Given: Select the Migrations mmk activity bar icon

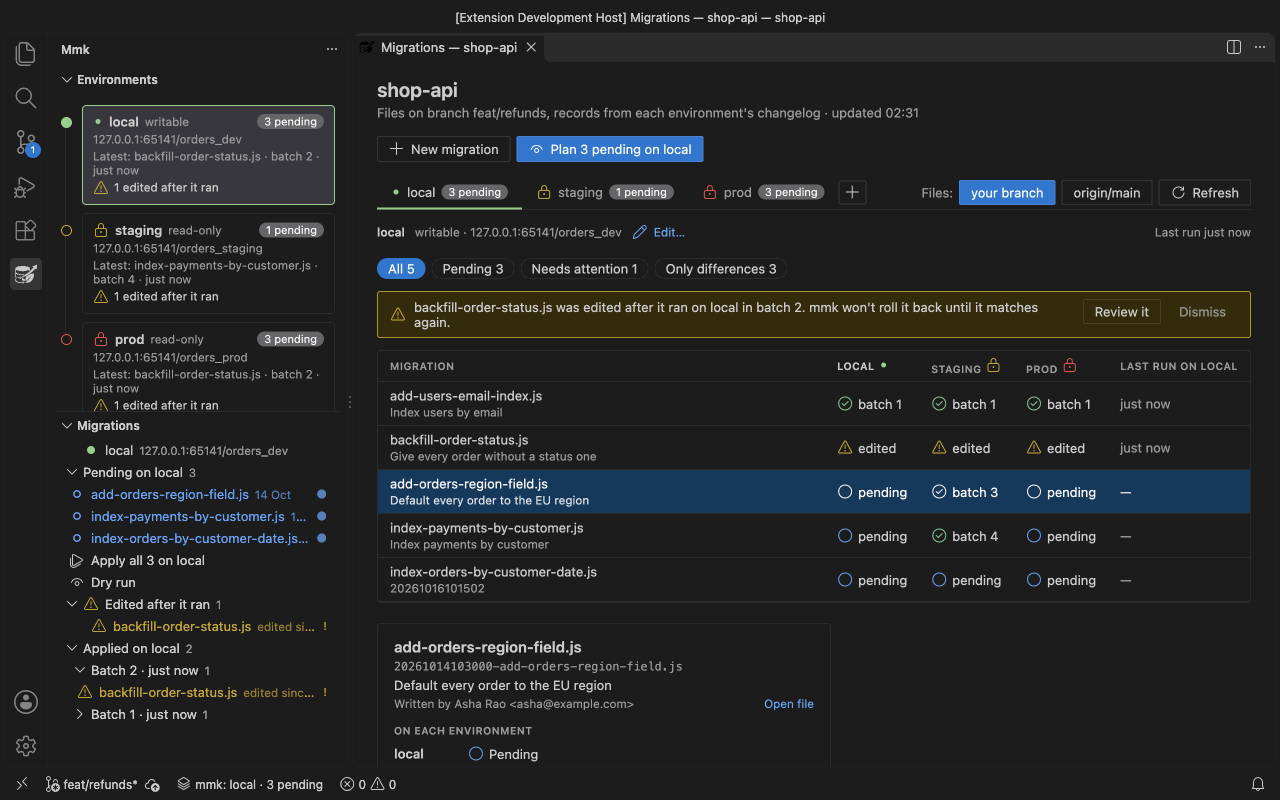Looking at the screenshot, I should click(26, 274).
